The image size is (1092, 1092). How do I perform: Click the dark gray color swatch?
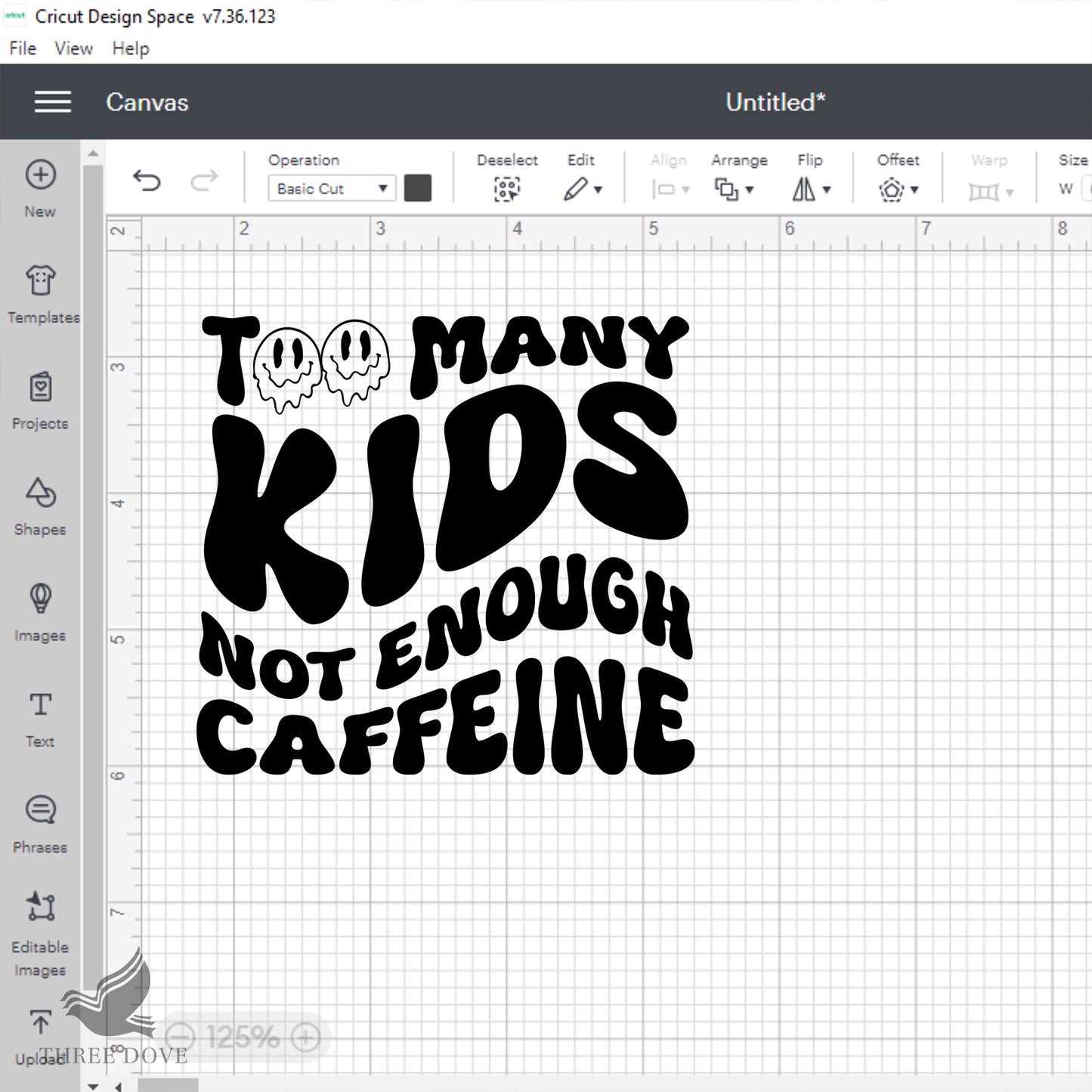pyautogui.click(x=417, y=188)
